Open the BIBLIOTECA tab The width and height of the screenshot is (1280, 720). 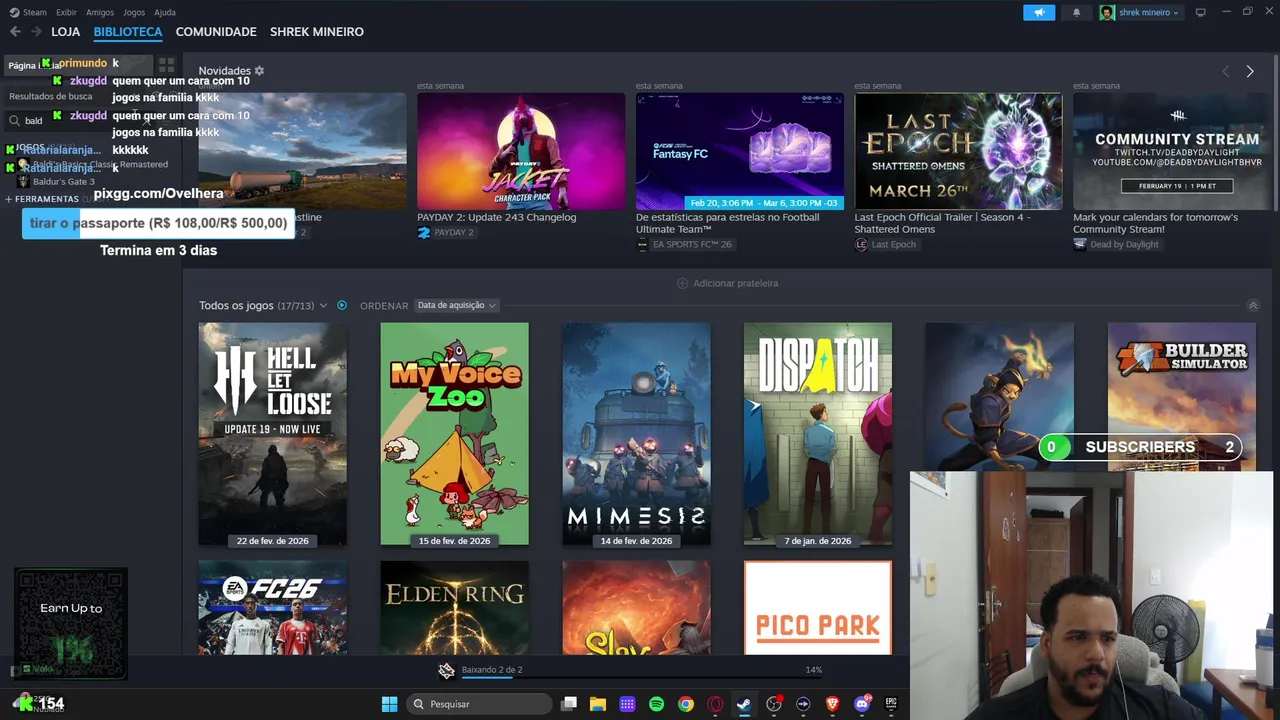pos(128,32)
